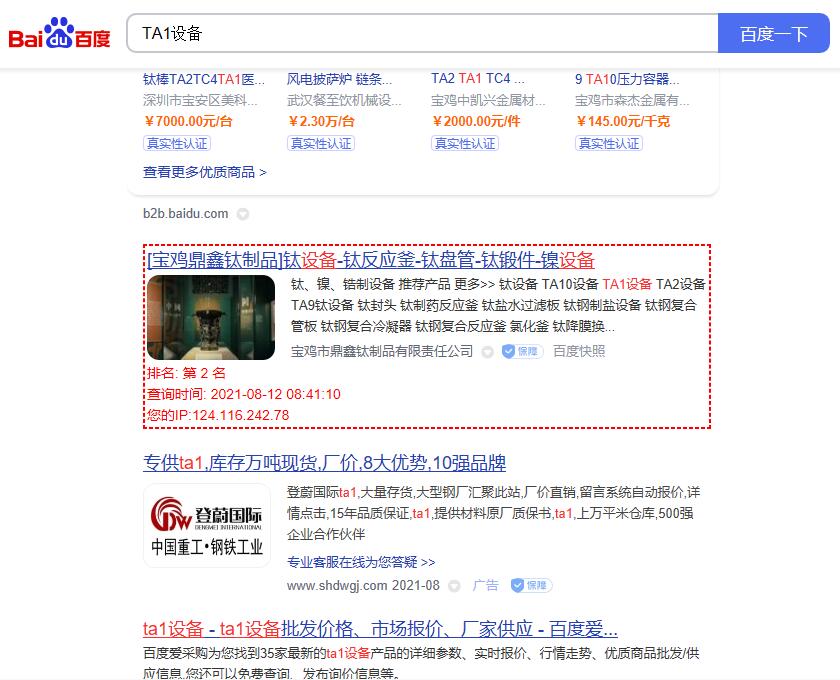The image size is (840, 680).
Task: Click the Baidu logo
Action: coord(59,33)
